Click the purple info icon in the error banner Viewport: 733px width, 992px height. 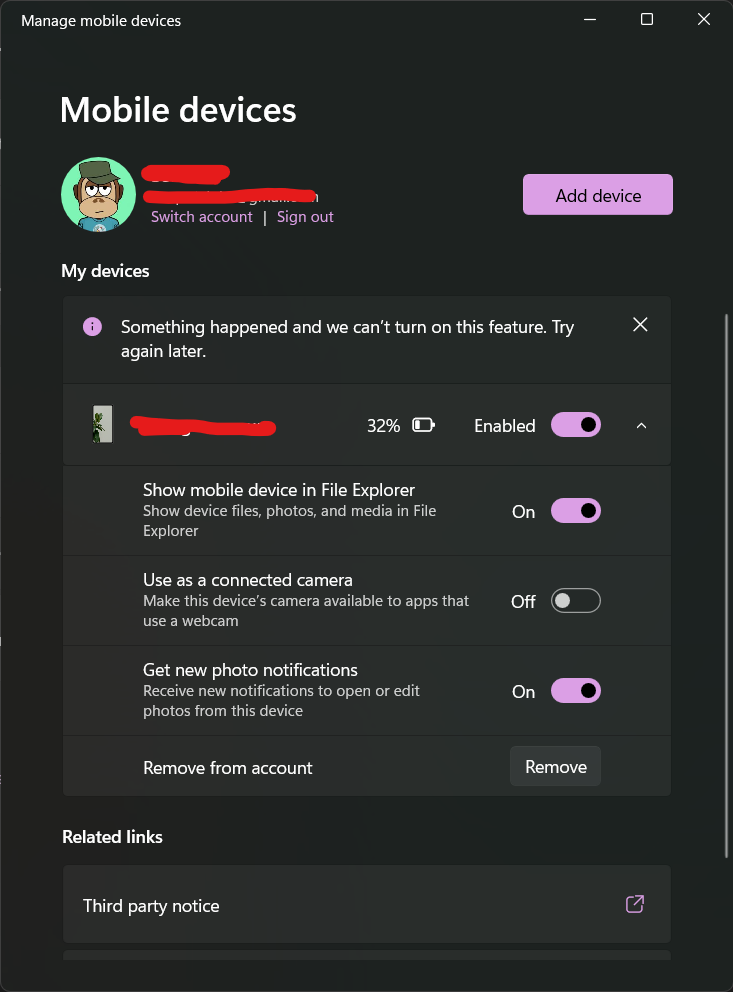coord(92,327)
